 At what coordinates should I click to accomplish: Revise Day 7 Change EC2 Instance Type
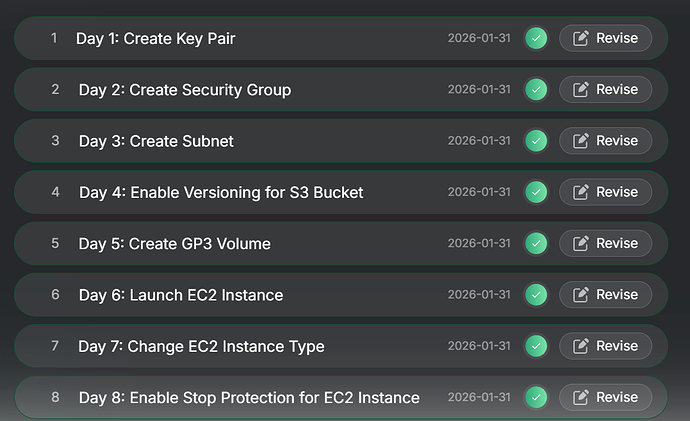pyautogui.click(x=605, y=346)
